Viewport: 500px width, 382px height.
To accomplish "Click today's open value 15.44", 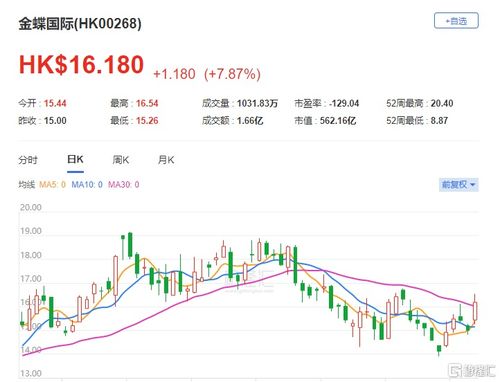I will tap(55, 103).
